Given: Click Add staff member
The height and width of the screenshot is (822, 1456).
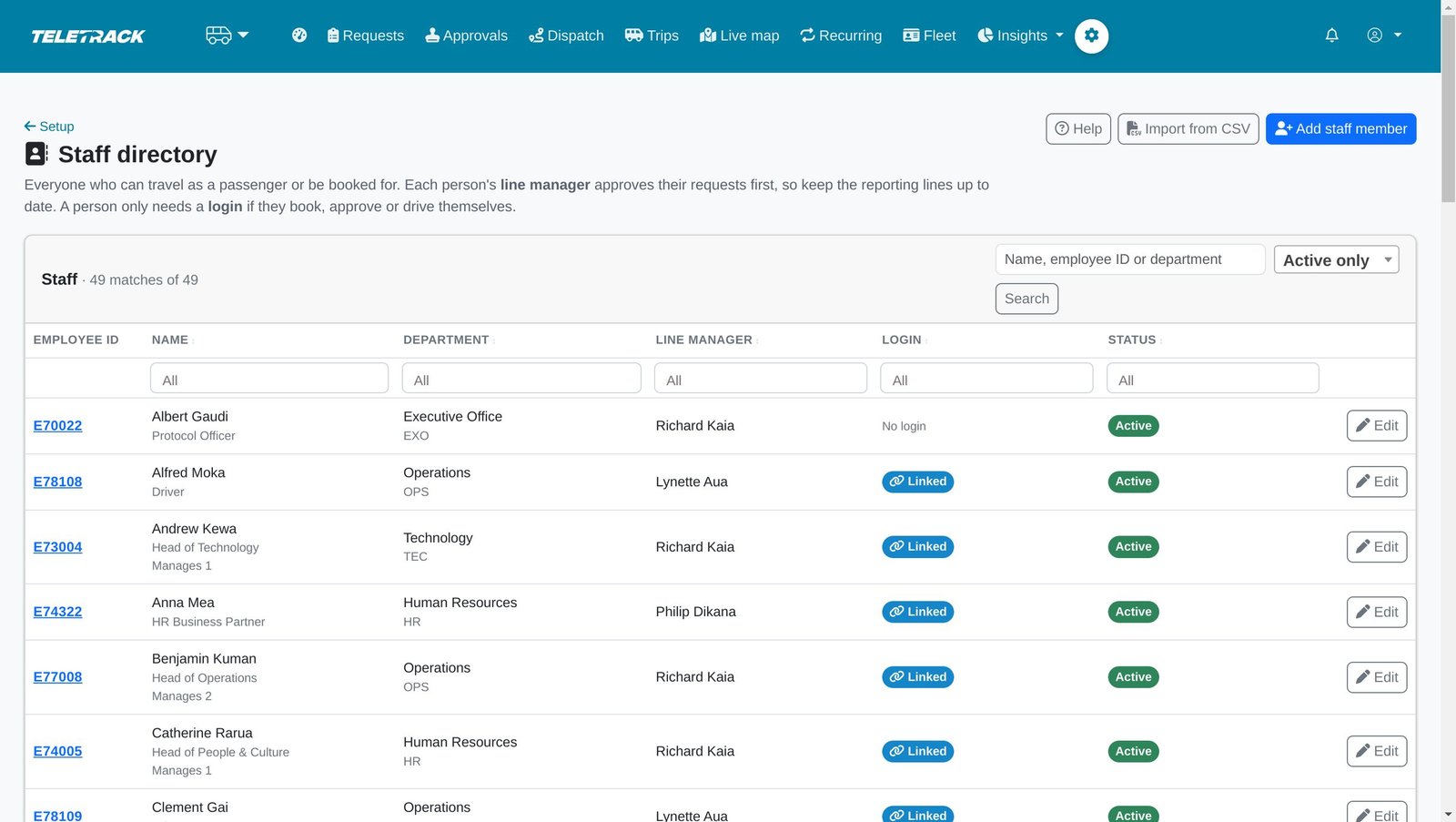Looking at the screenshot, I should (1340, 128).
